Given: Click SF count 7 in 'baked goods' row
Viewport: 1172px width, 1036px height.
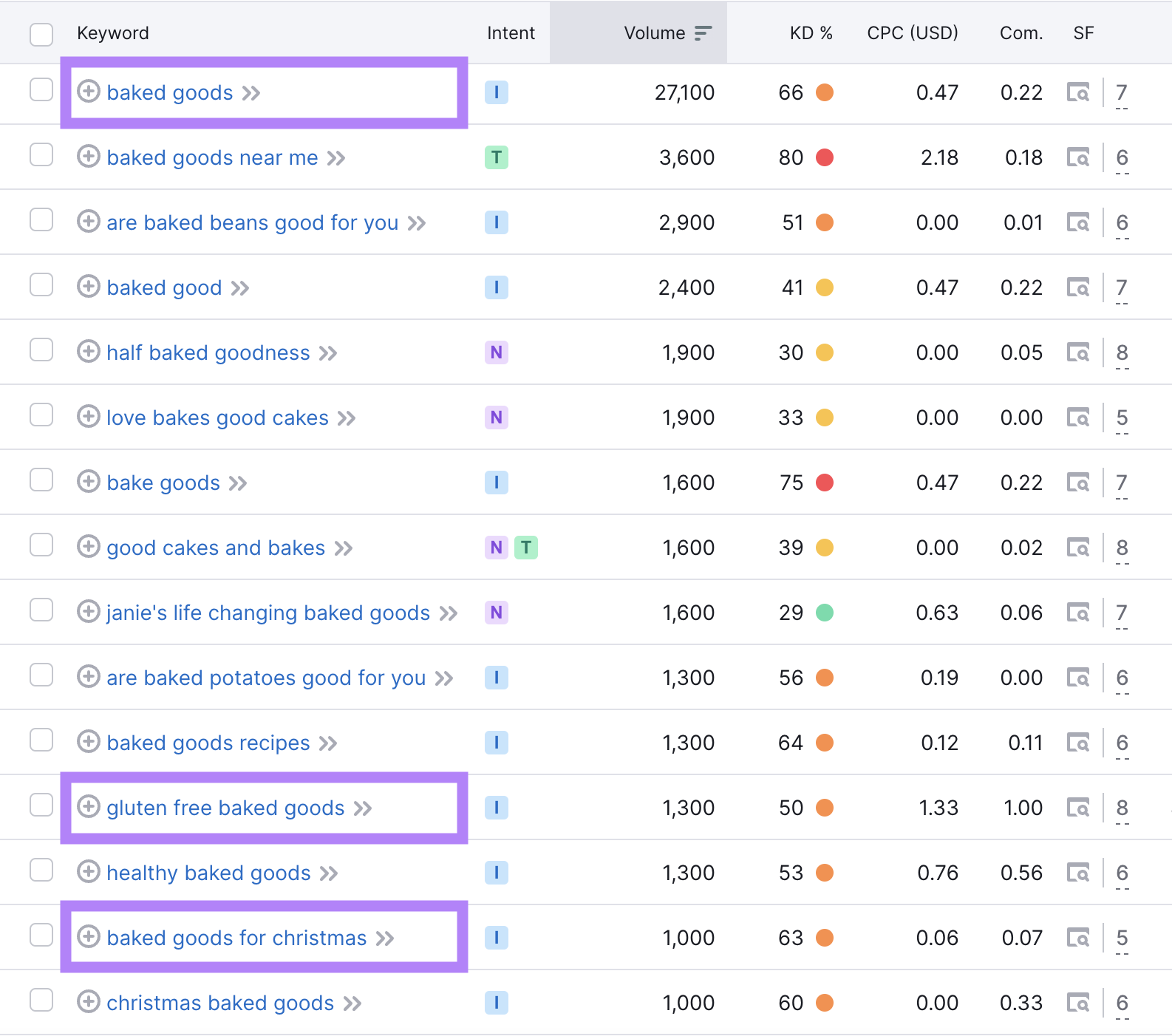Looking at the screenshot, I should pyautogui.click(x=1122, y=93).
